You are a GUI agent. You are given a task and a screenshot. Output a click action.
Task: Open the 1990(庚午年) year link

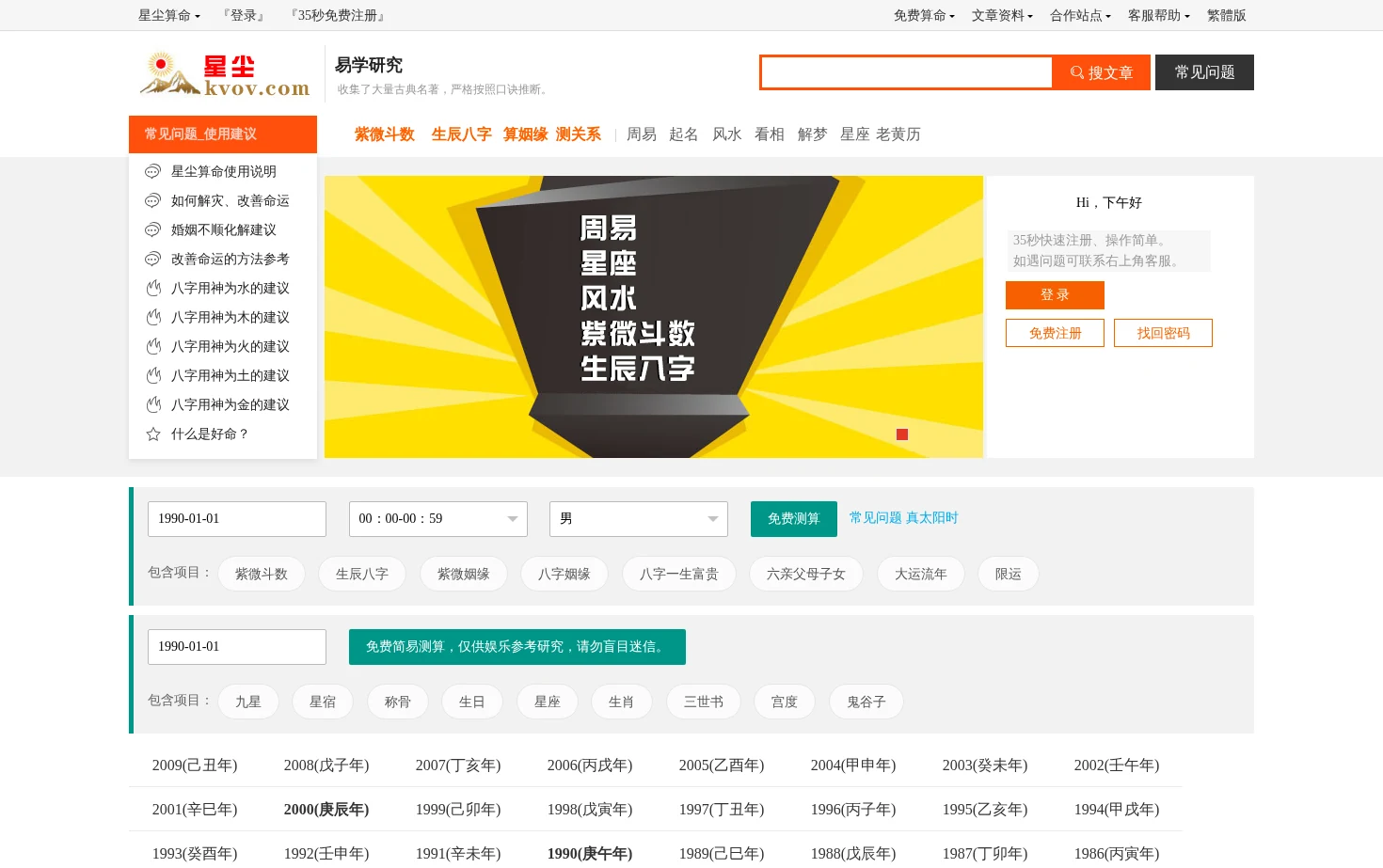coord(590,854)
